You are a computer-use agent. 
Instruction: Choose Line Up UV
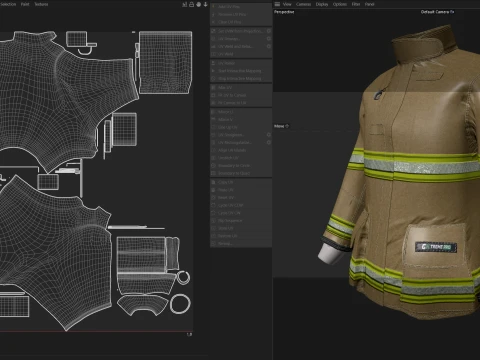[241, 127]
